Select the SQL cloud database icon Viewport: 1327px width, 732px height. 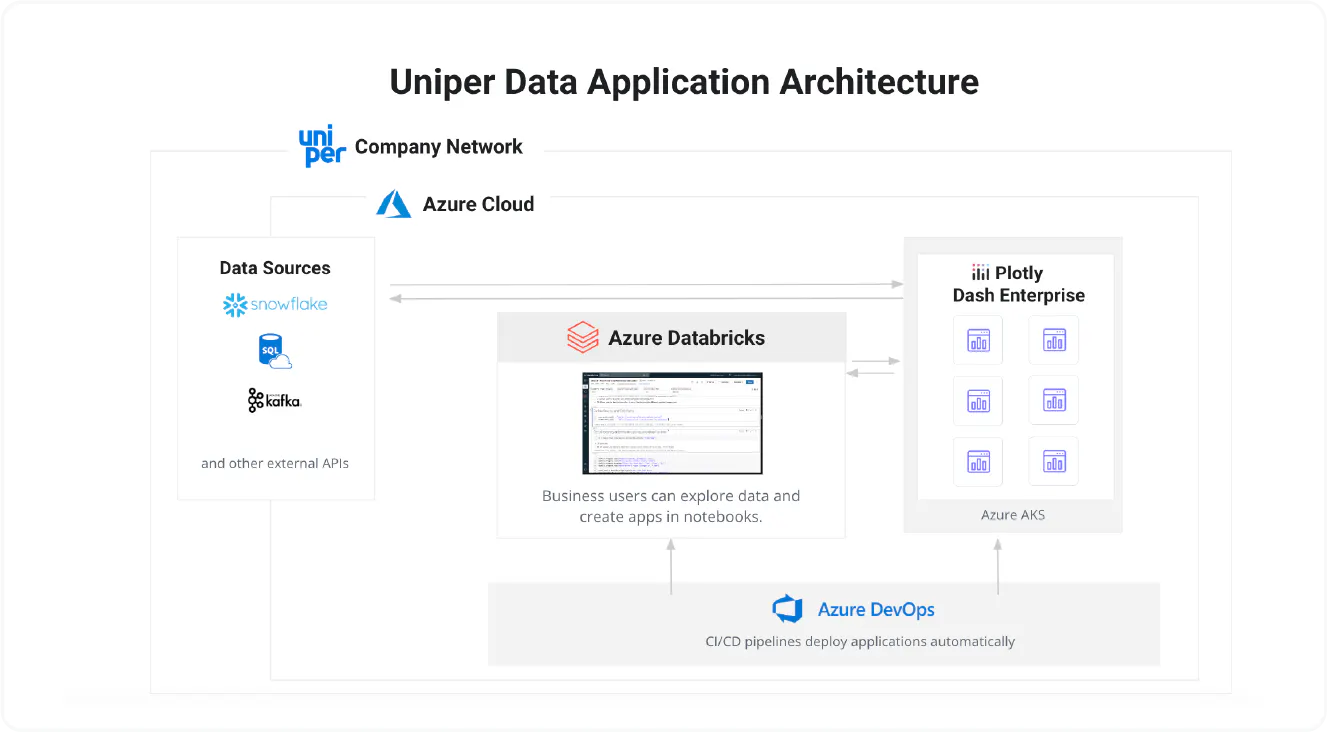click(x=275, y=352)
